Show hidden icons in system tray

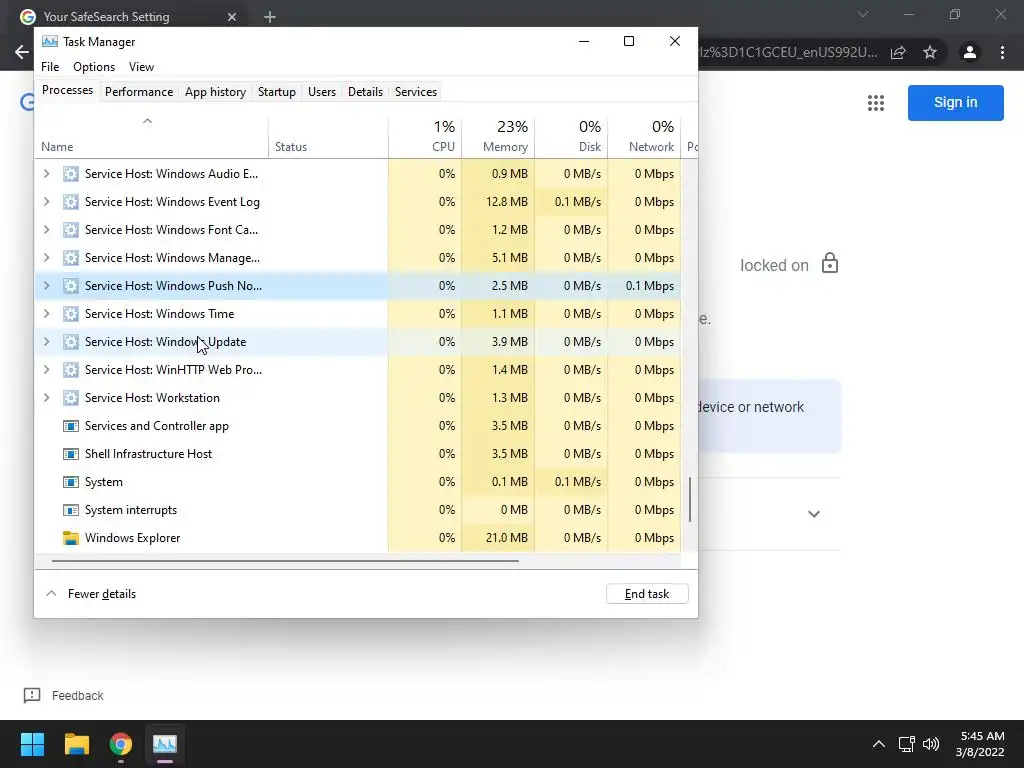pos(879,744)
